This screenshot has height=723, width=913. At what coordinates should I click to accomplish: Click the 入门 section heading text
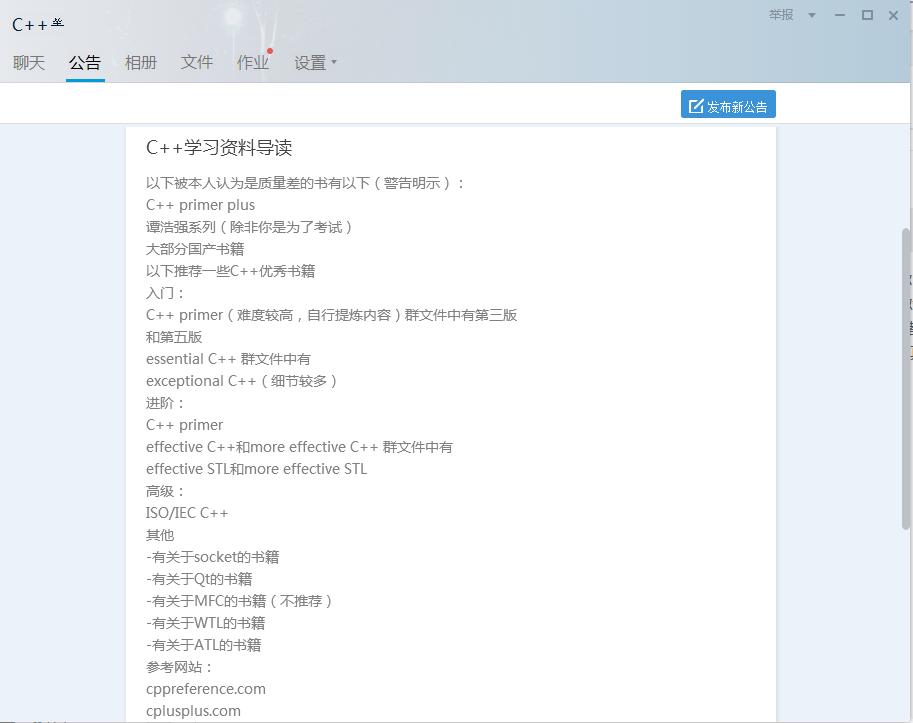click(x=161, y=292)
